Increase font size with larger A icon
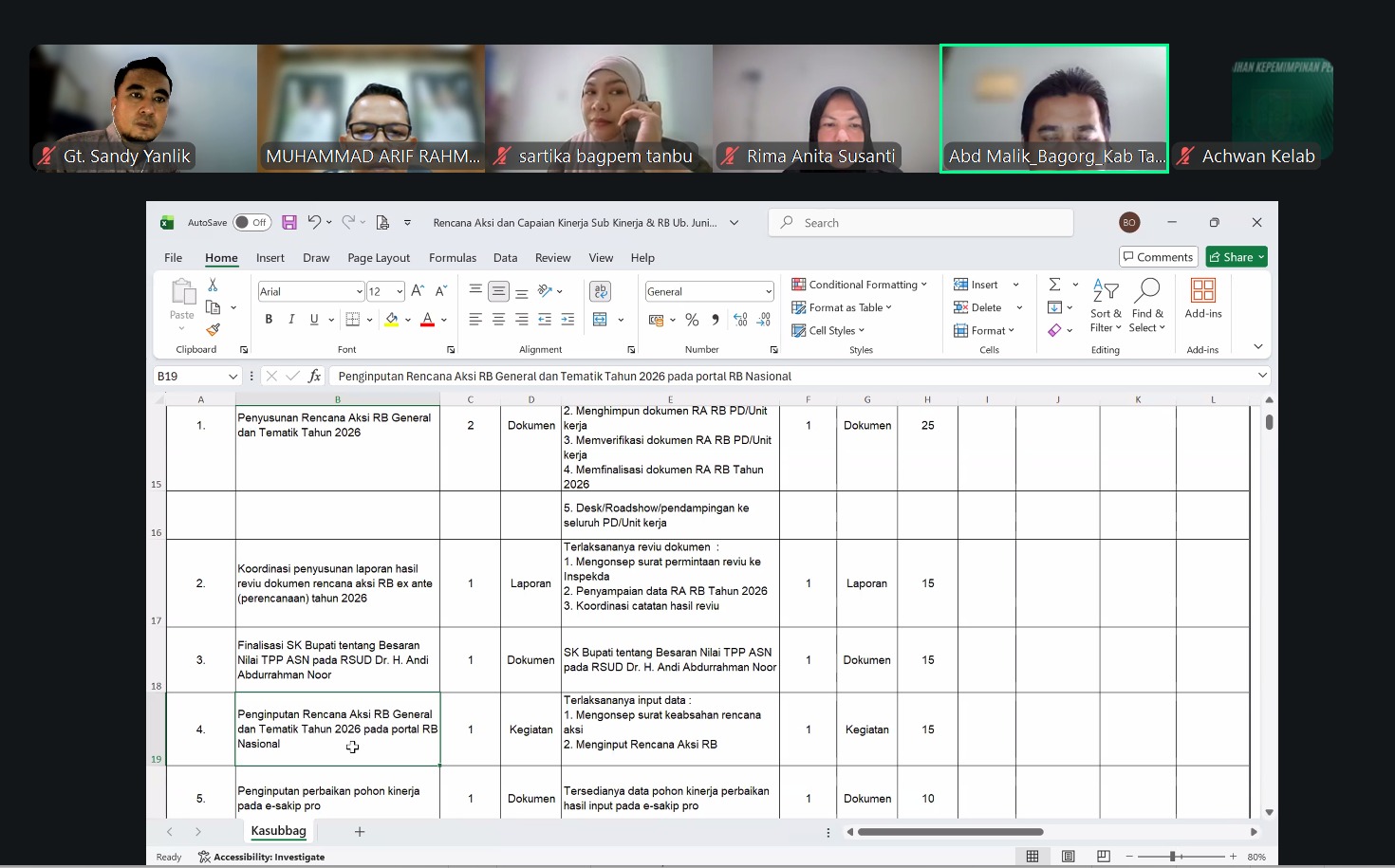This screenshot has height=868, width=1395. (418, 291)
